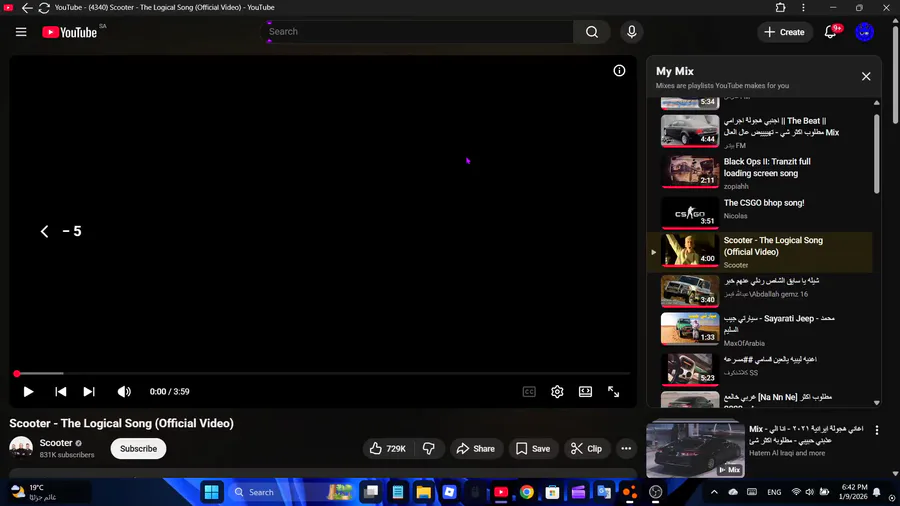Open the Abdallah gemz 16 video thumbnail

(x=690, y=291)
